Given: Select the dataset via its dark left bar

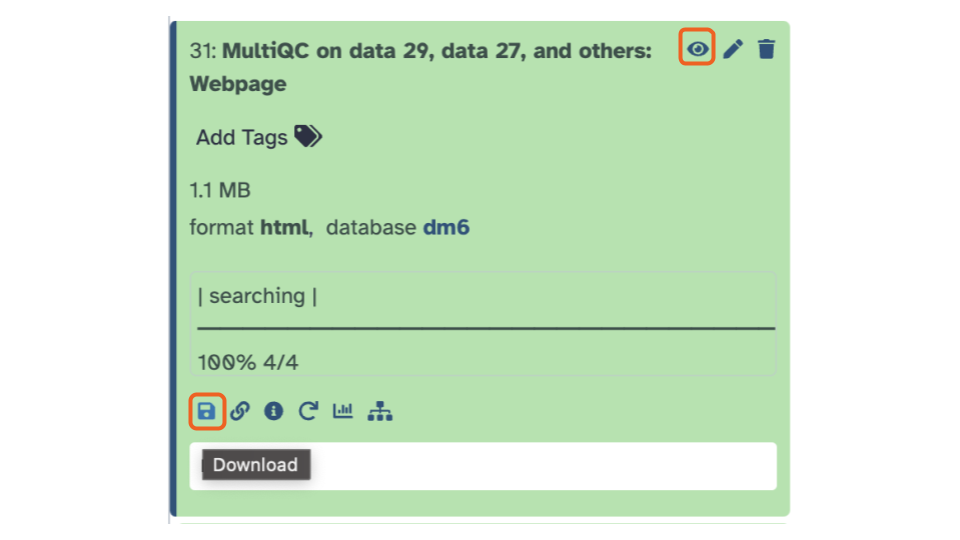Looking at the screenshot, I should (173, 269).
